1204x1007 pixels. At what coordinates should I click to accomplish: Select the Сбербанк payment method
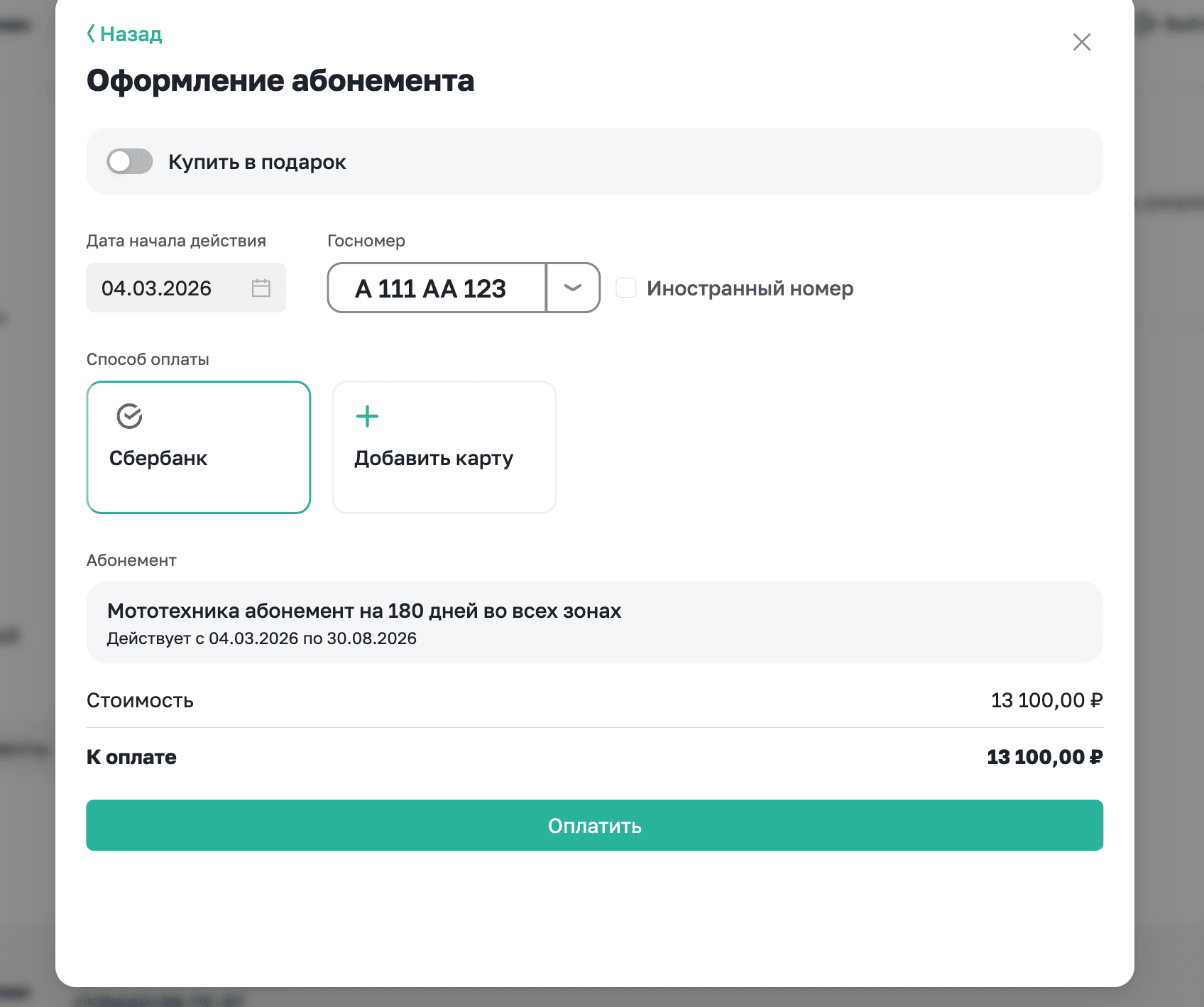[x=198, y=447]
